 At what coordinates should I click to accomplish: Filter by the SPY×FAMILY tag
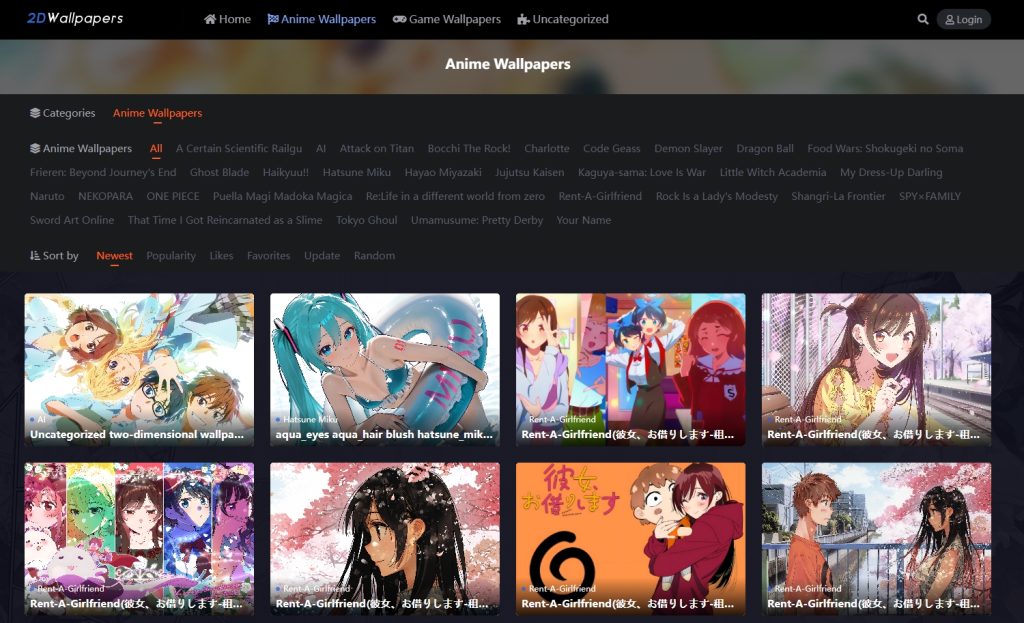tap(929, 197)
